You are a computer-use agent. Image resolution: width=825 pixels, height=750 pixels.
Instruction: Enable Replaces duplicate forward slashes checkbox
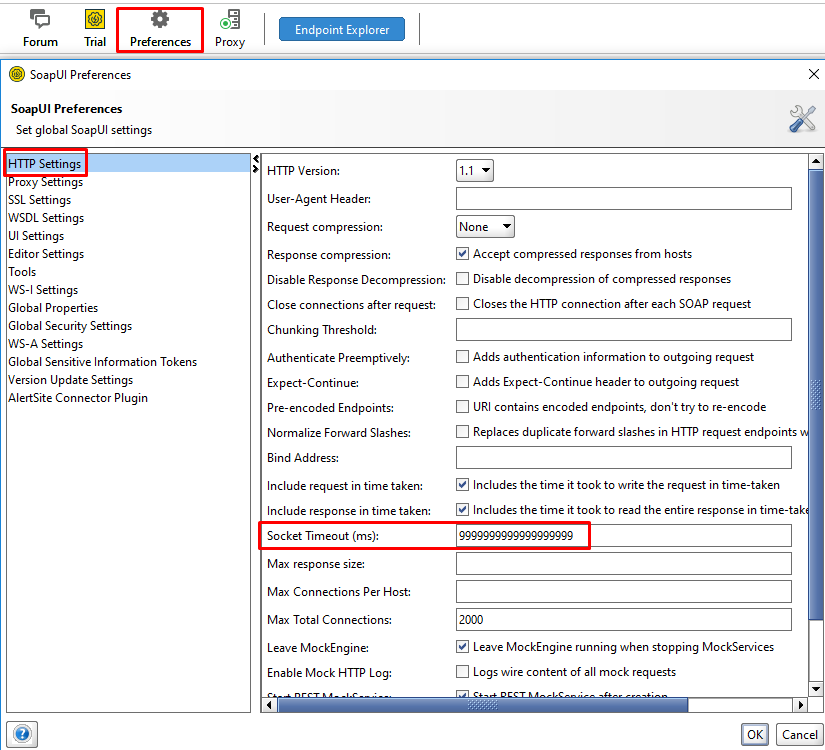coord(462,432)
